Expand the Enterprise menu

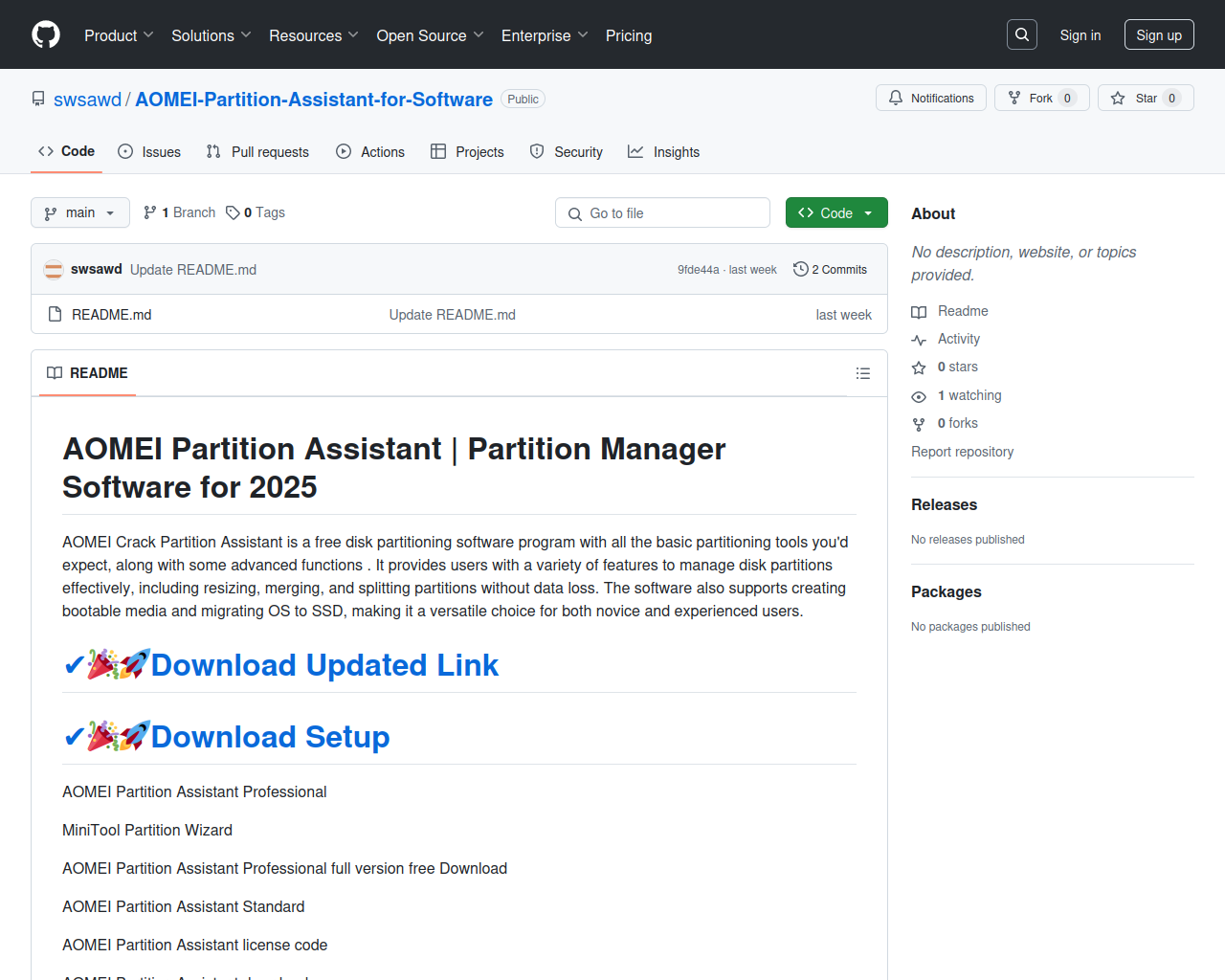coord(545,35)
